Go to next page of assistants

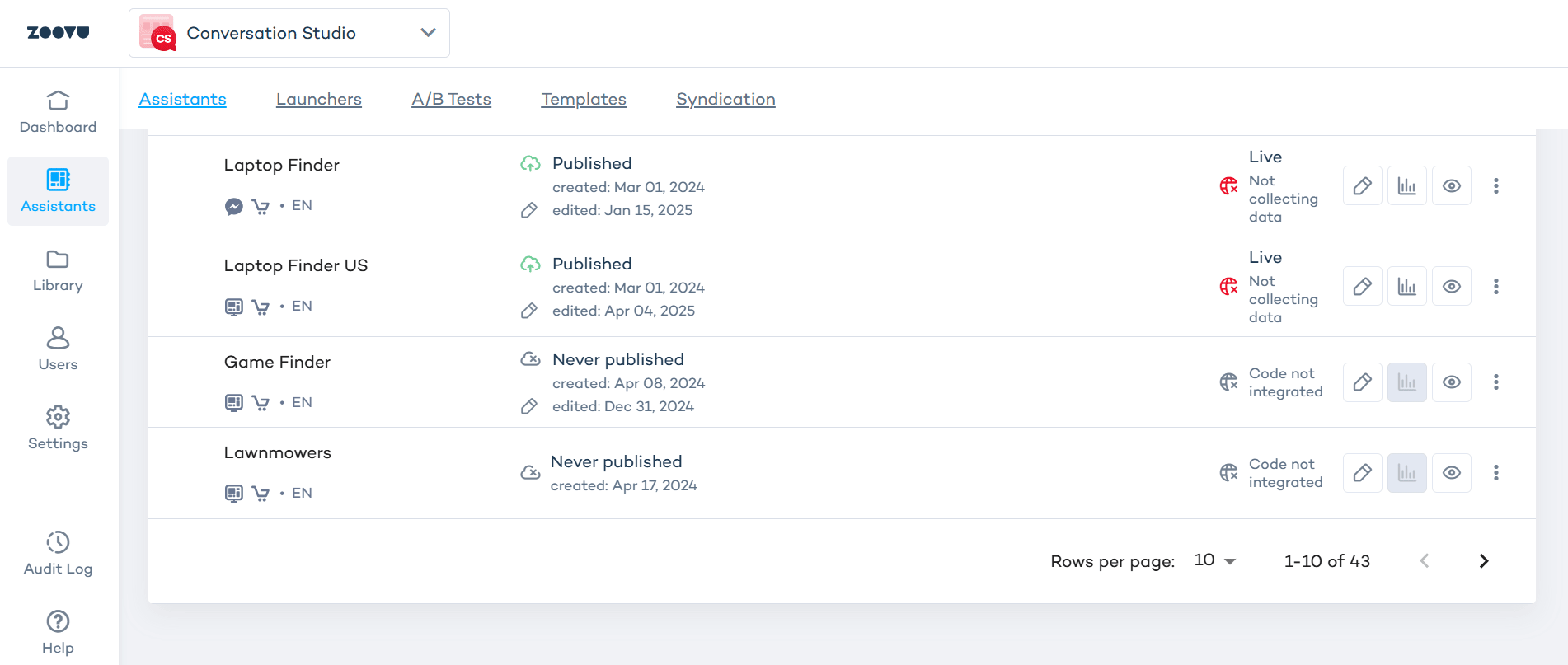[x=1484, y=561]
